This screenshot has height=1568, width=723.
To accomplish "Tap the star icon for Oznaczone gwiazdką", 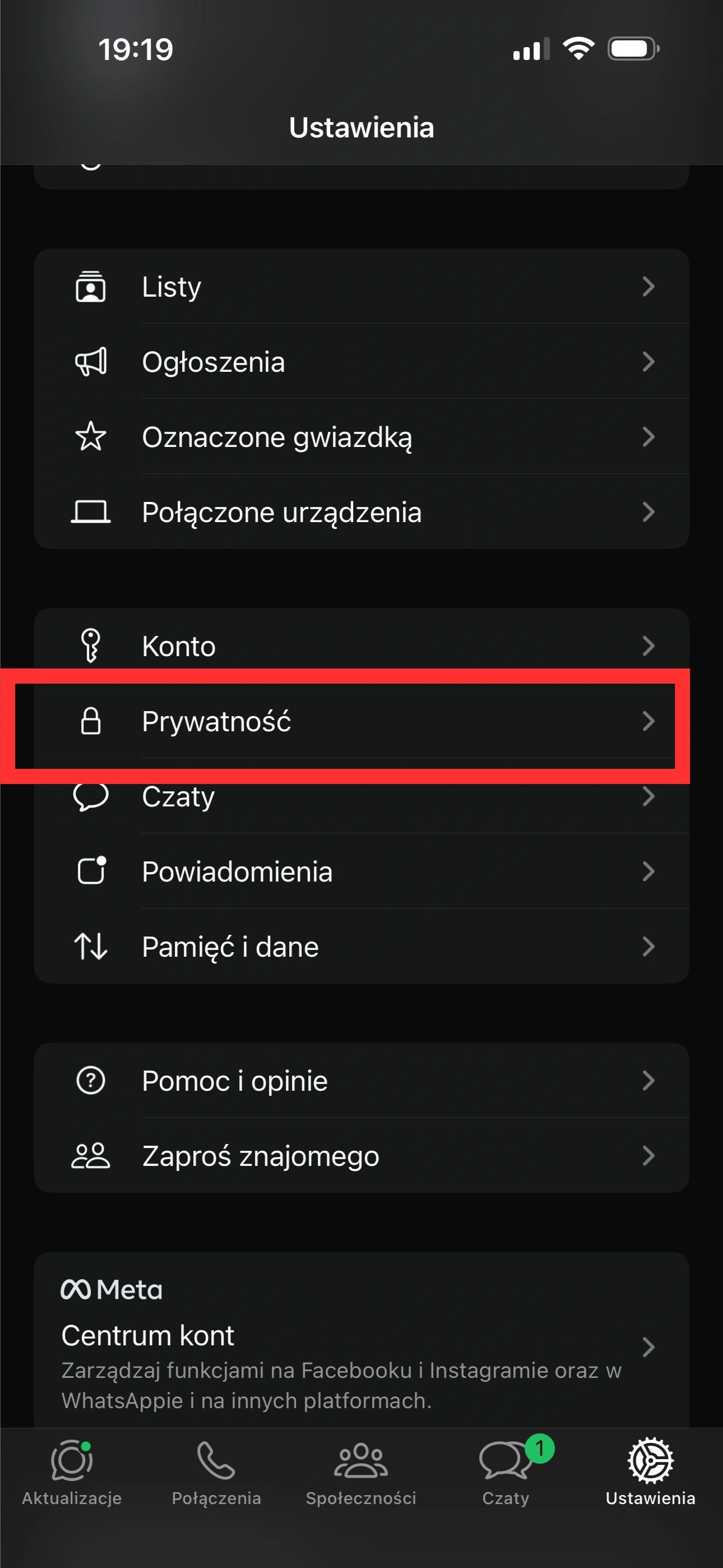I will 91,436.
